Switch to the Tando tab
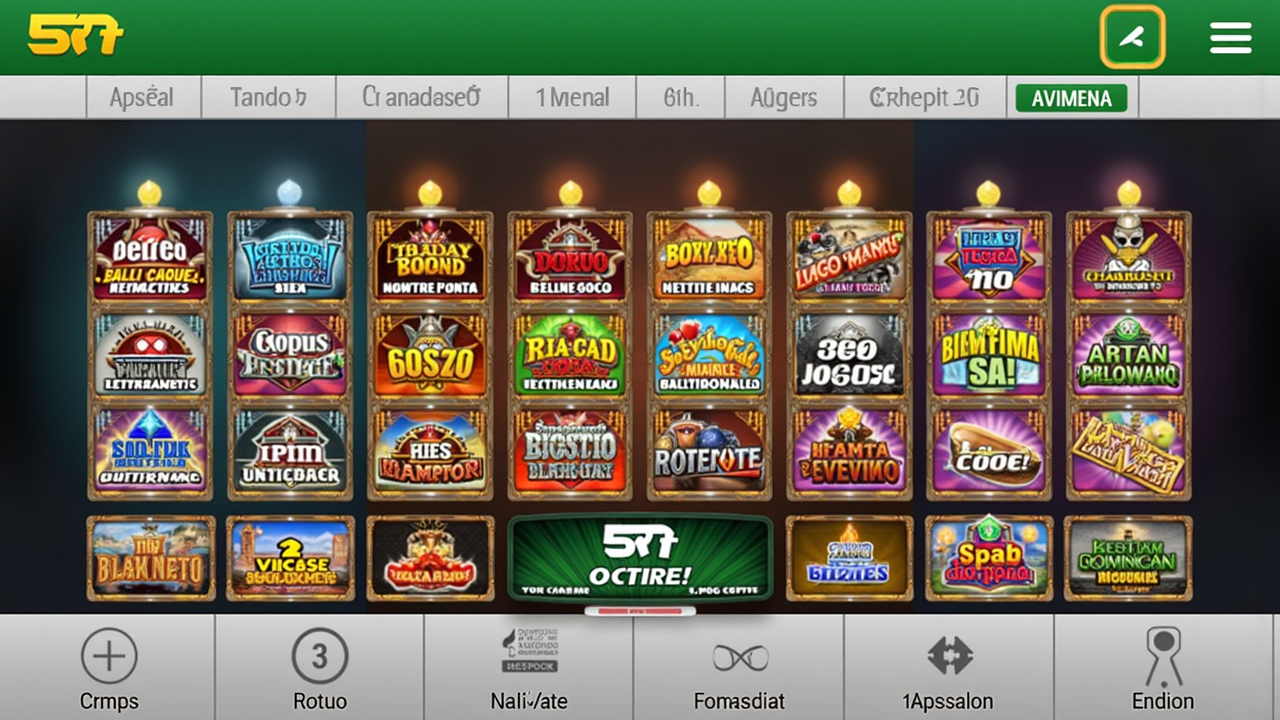Viewport: 1280px width, 720px height. [268, 98]
